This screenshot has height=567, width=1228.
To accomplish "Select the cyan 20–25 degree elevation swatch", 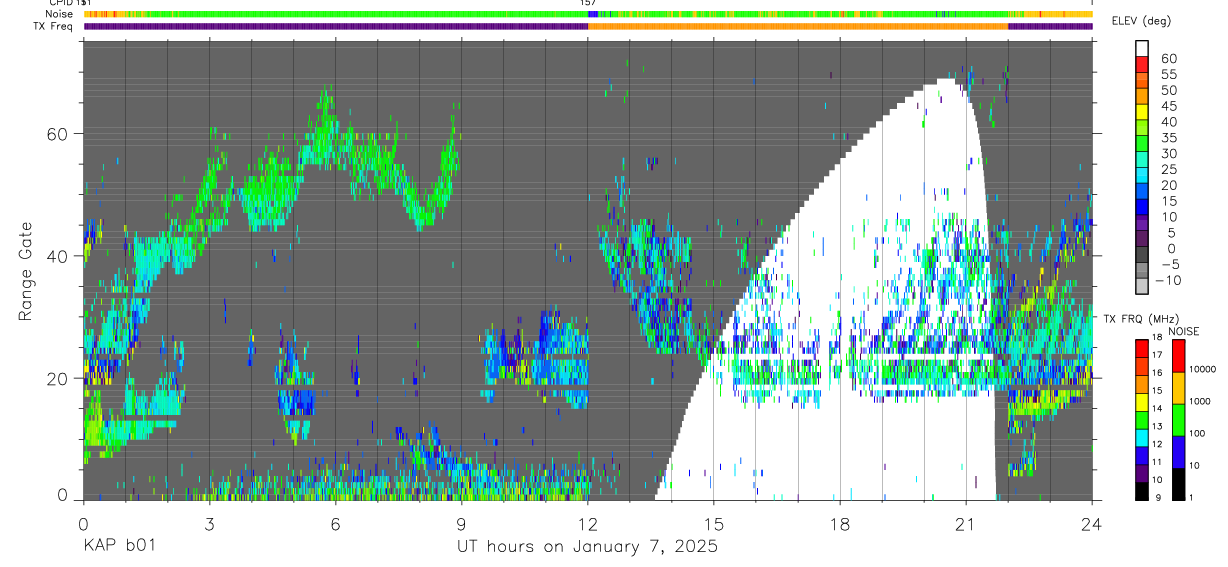I will [1142, 175].
